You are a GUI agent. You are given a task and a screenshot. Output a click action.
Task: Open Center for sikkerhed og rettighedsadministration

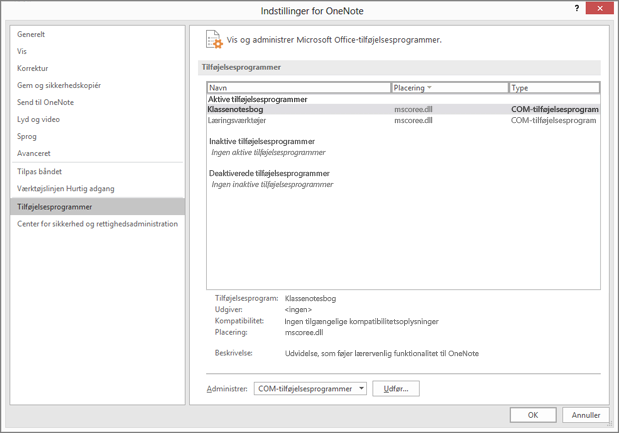tap(97, 224)
